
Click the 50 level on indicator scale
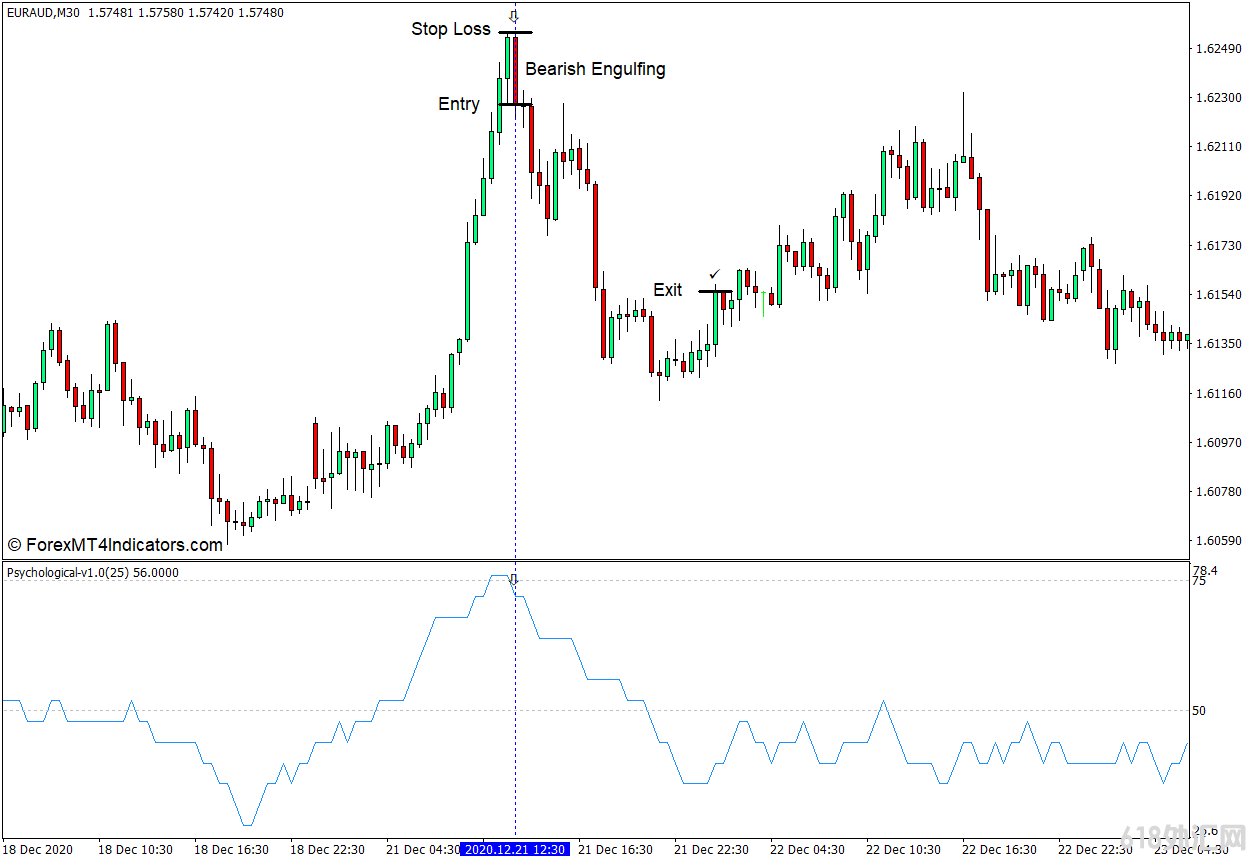[x=1198, y=711]
